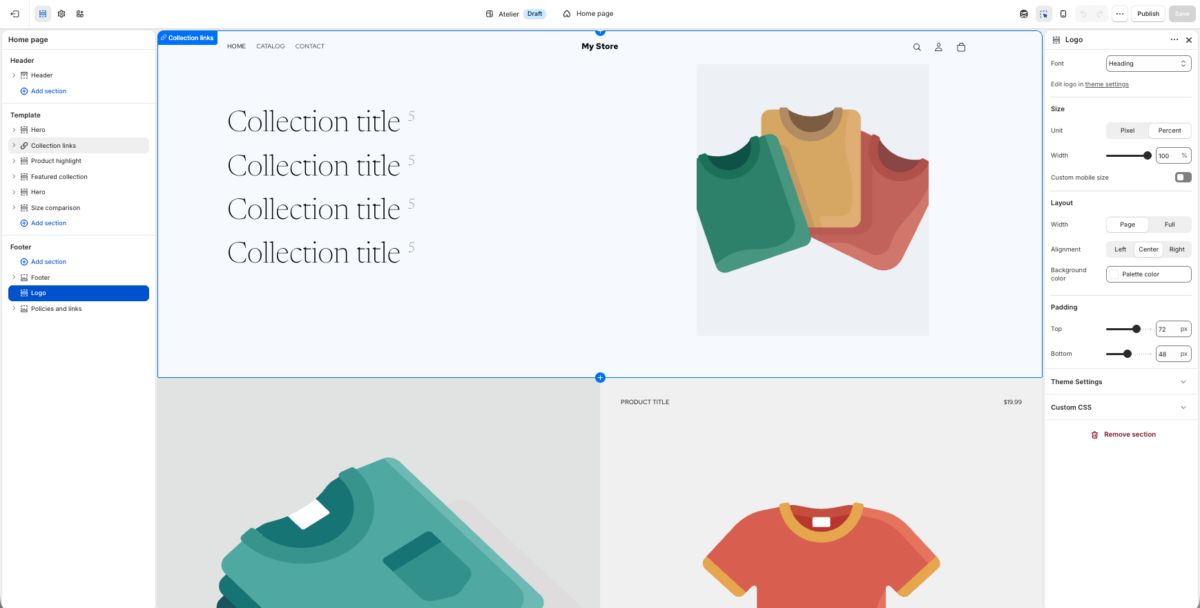Click the Atelier theme icon
Screen dimensions: 1200x608
[x=489, y=14]
